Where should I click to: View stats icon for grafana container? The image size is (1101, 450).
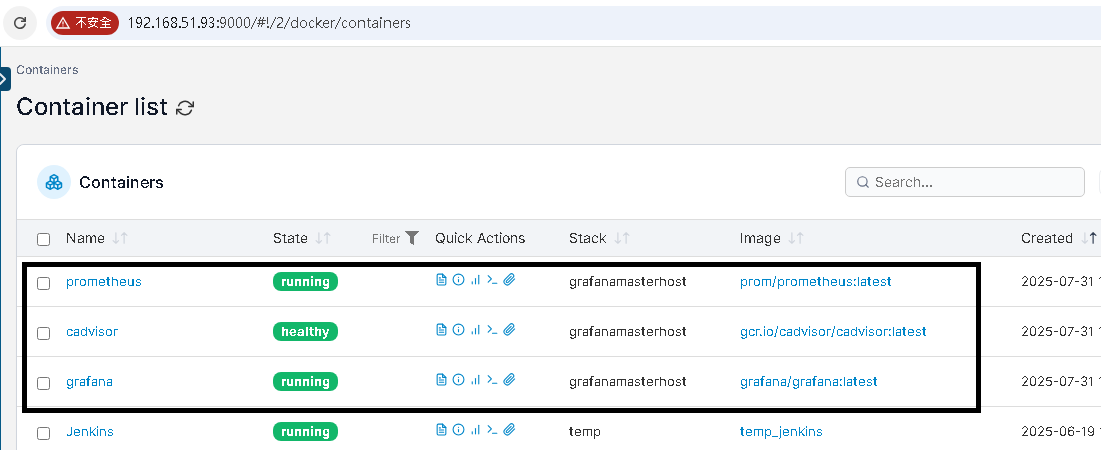pos(475,380)
